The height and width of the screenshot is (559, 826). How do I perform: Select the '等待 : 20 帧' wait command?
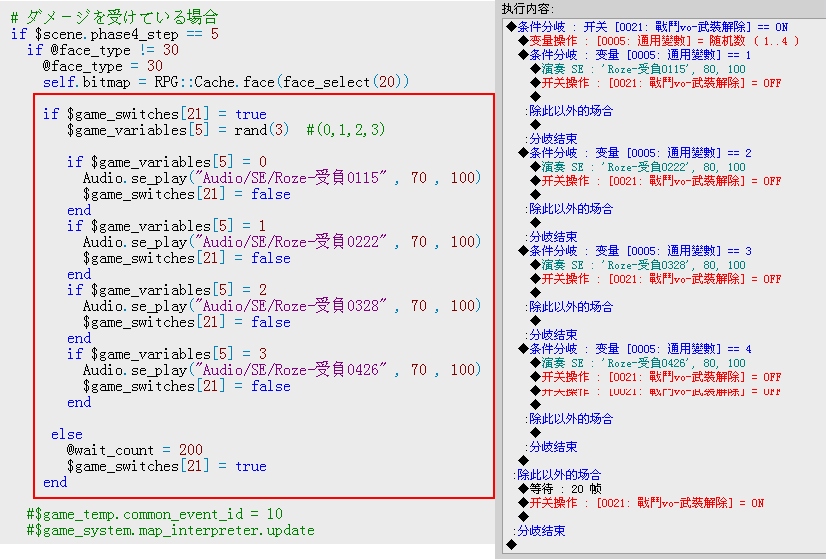[x=560, y=489]
